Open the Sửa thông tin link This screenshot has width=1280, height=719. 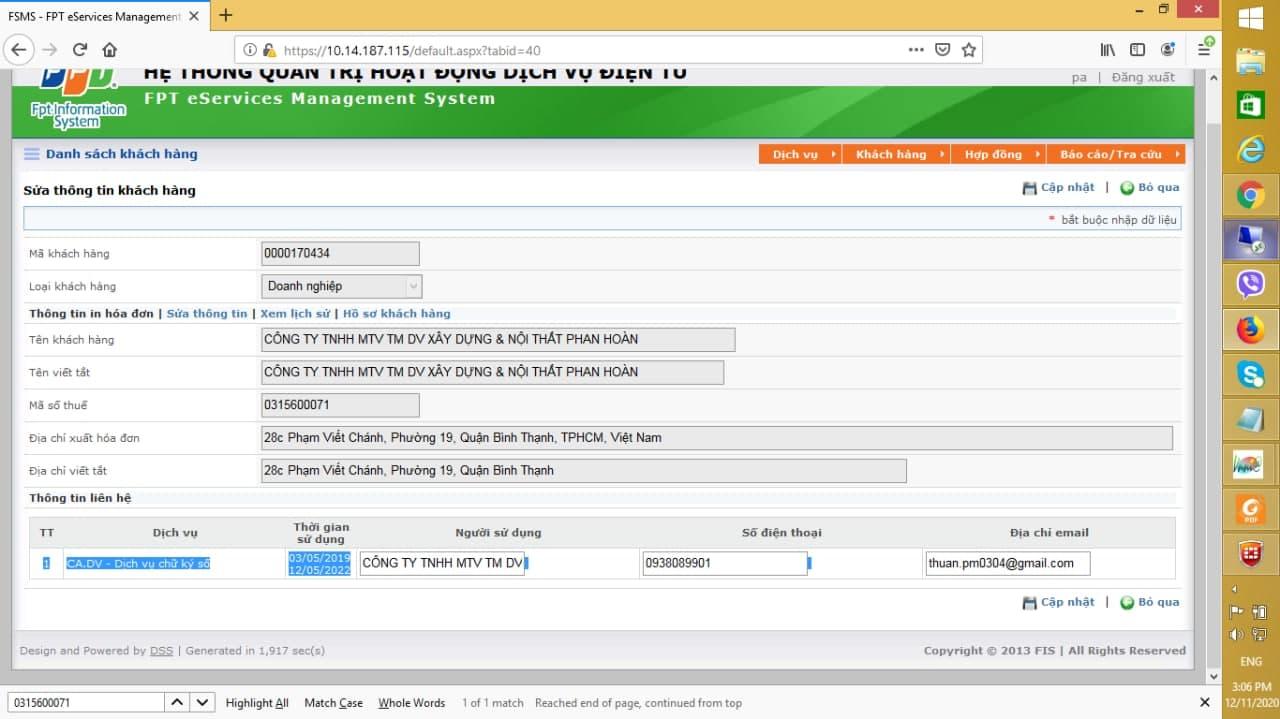tap(207, 314)
